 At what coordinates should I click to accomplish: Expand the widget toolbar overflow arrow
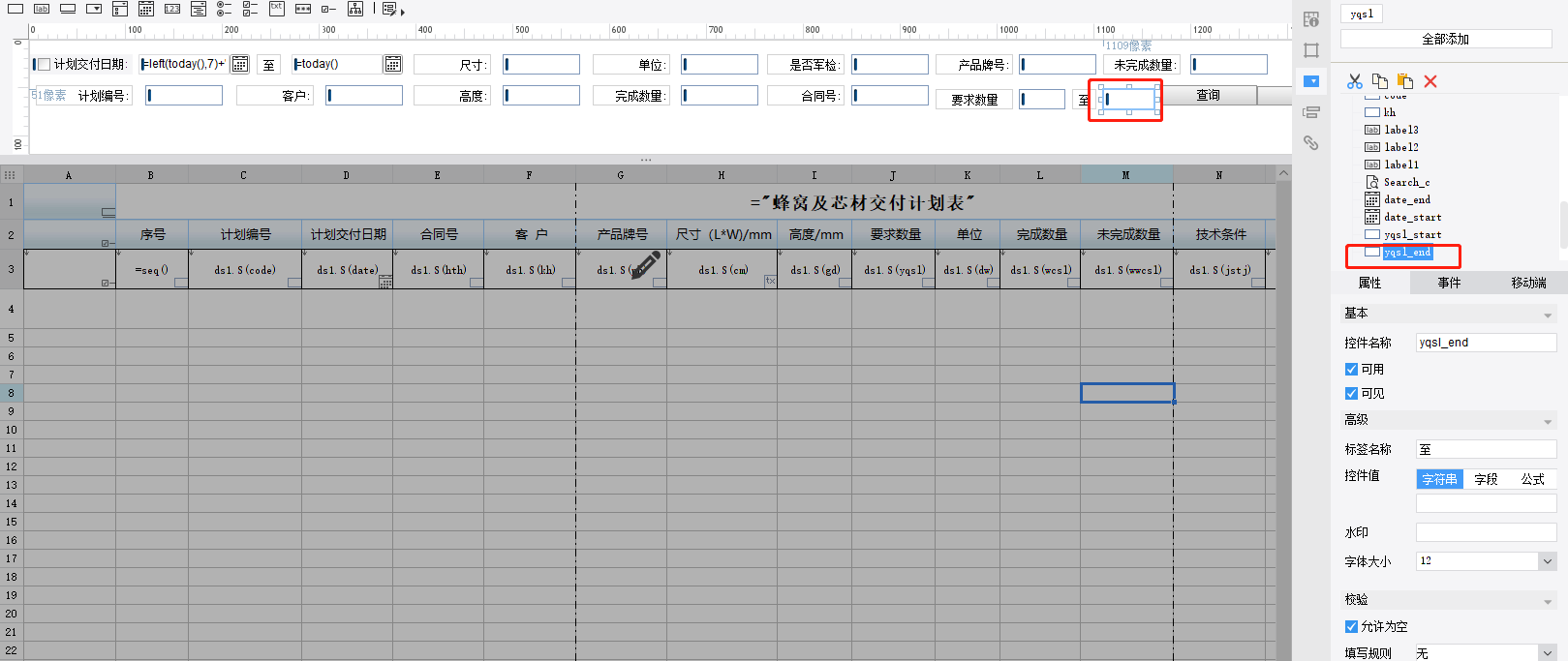coord(403,12)
